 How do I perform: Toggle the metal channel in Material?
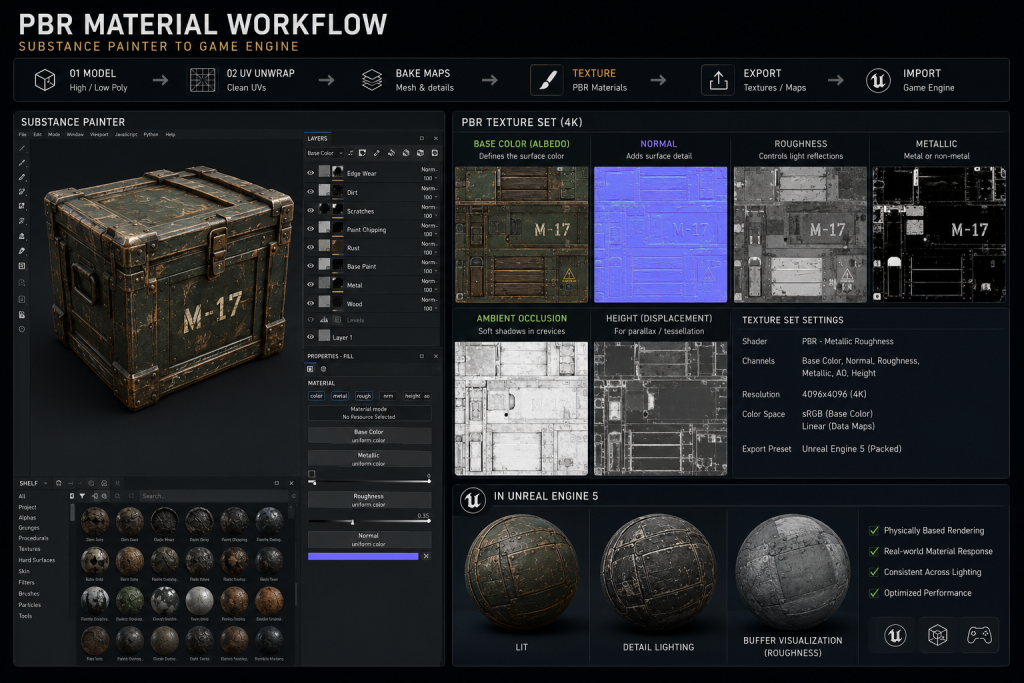click(340, 396)
